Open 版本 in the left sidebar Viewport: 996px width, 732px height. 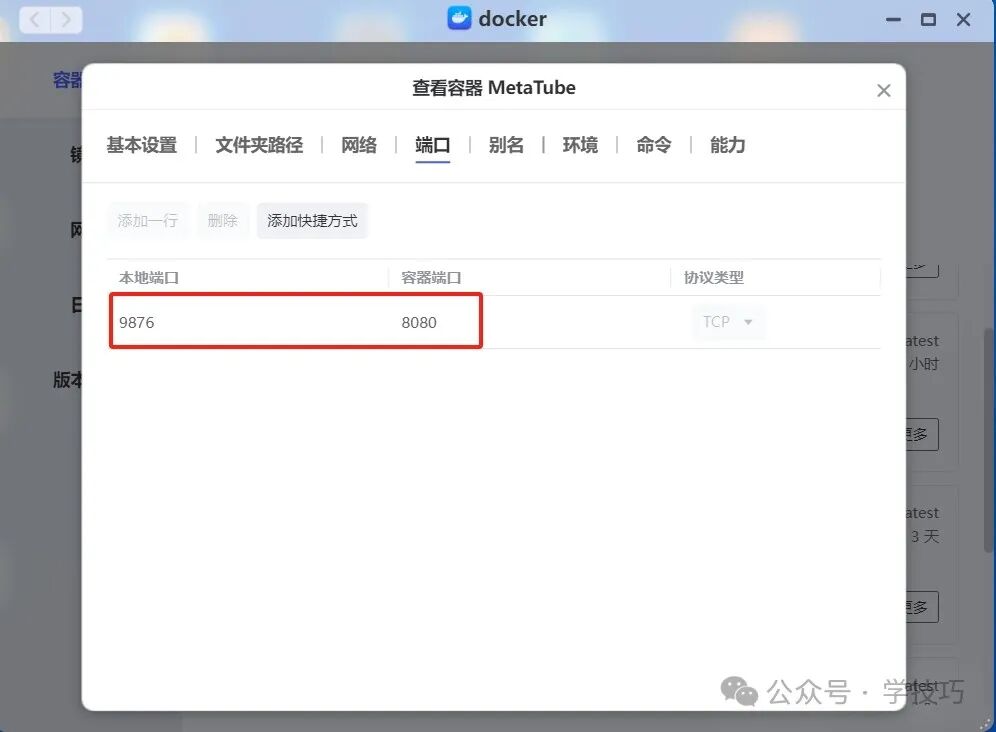pos(65,380)
